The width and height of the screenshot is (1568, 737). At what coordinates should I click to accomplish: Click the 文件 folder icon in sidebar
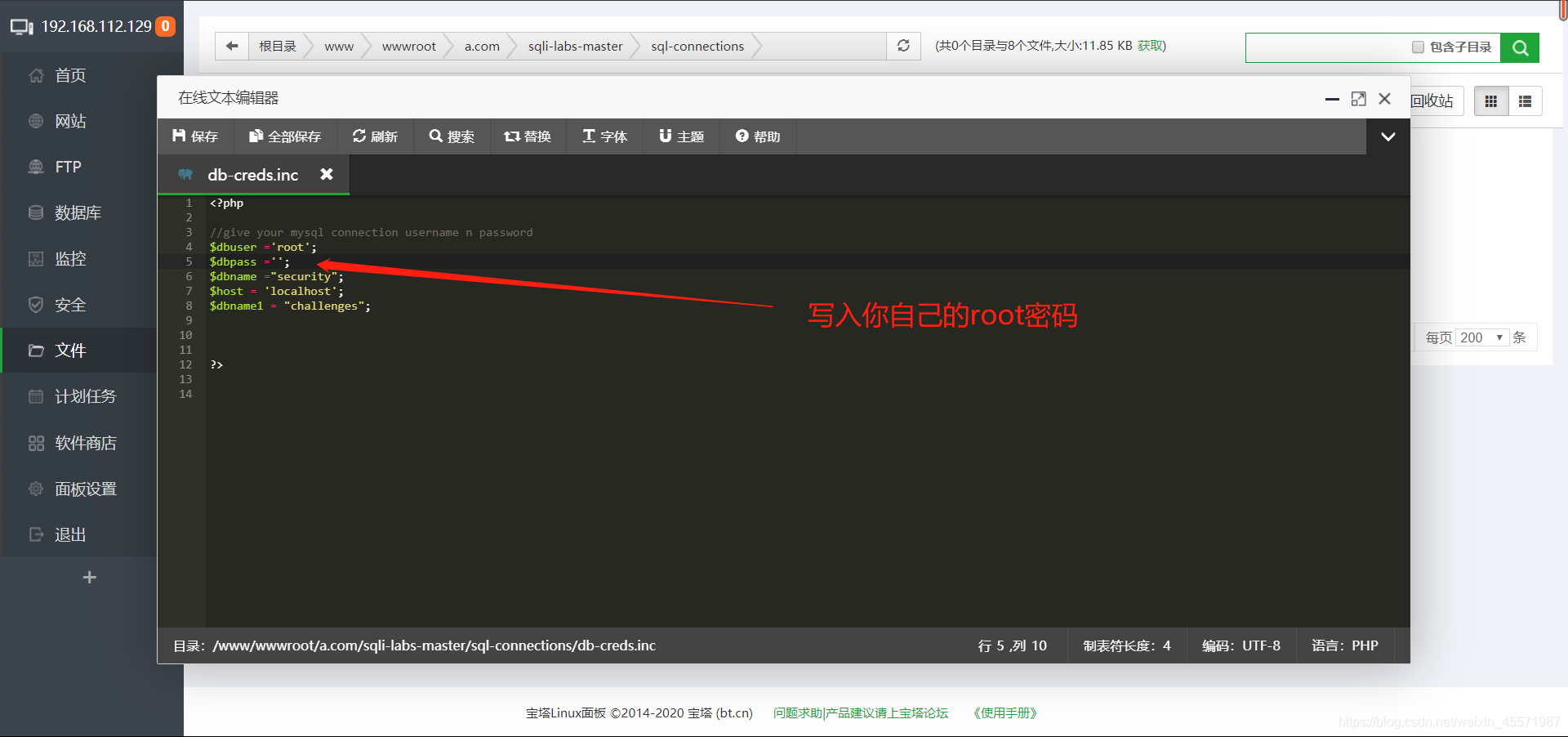pyautogui.click(x=36, y=351)
